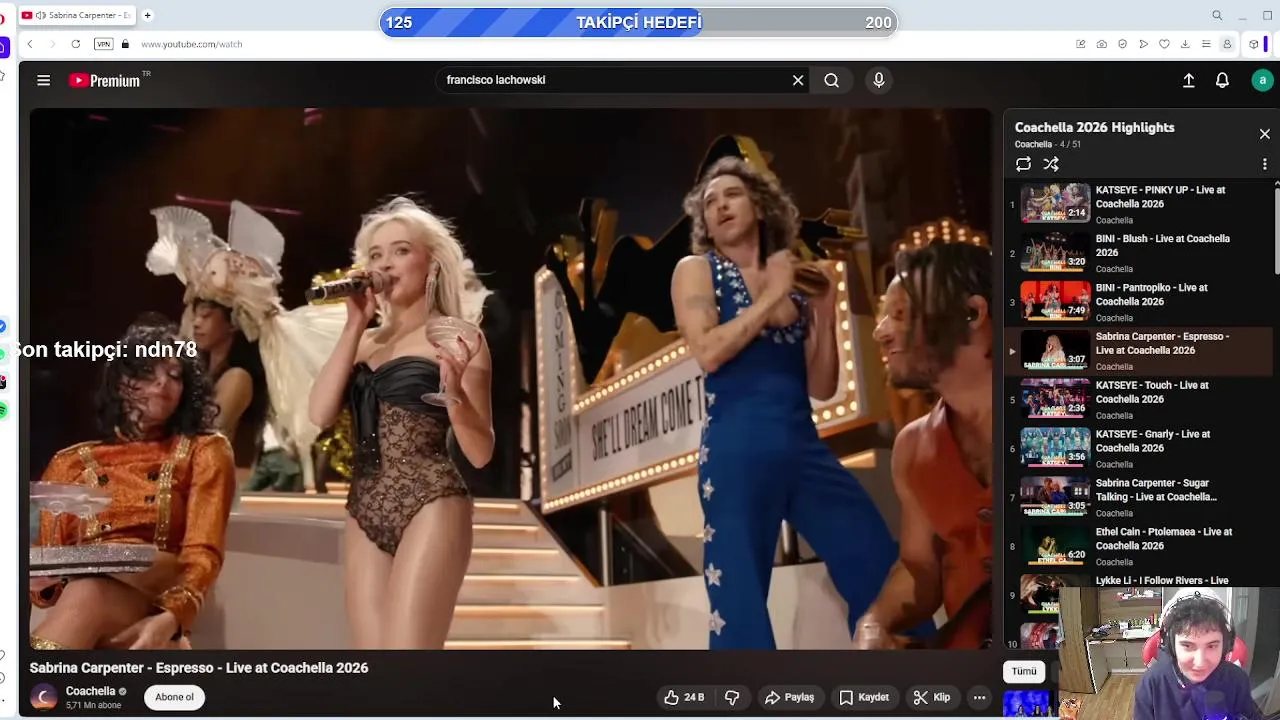Screen dimensions: 1280x720
Task: Toggle the VPN badge in address bar
Action: (x=103, y=44)
